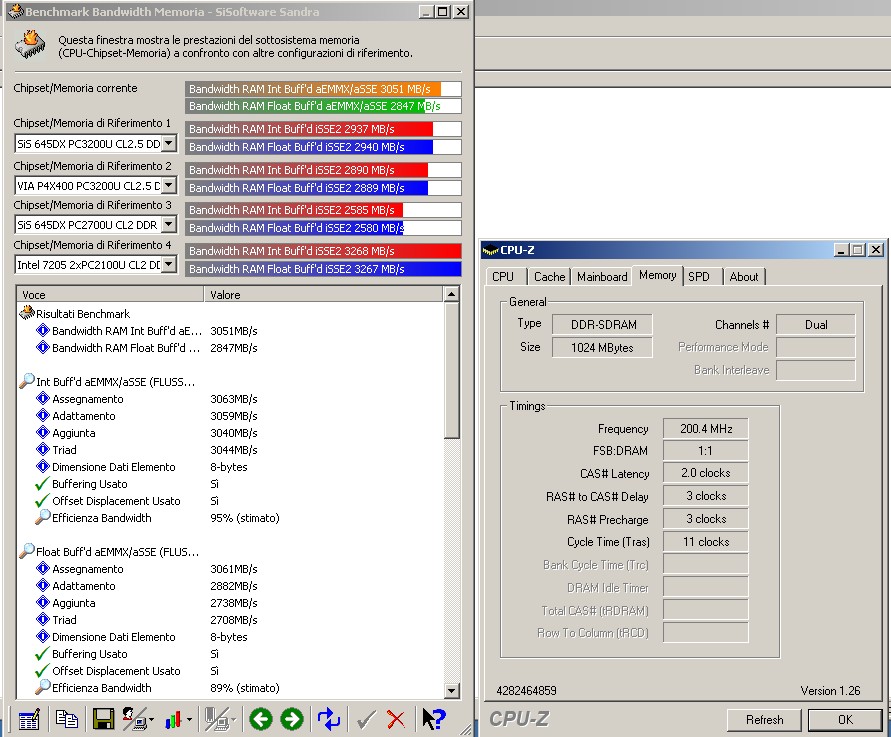
Task: Click the Frequency 200.4 MHz field in CPU-Z
Action: tap(706, 428)
